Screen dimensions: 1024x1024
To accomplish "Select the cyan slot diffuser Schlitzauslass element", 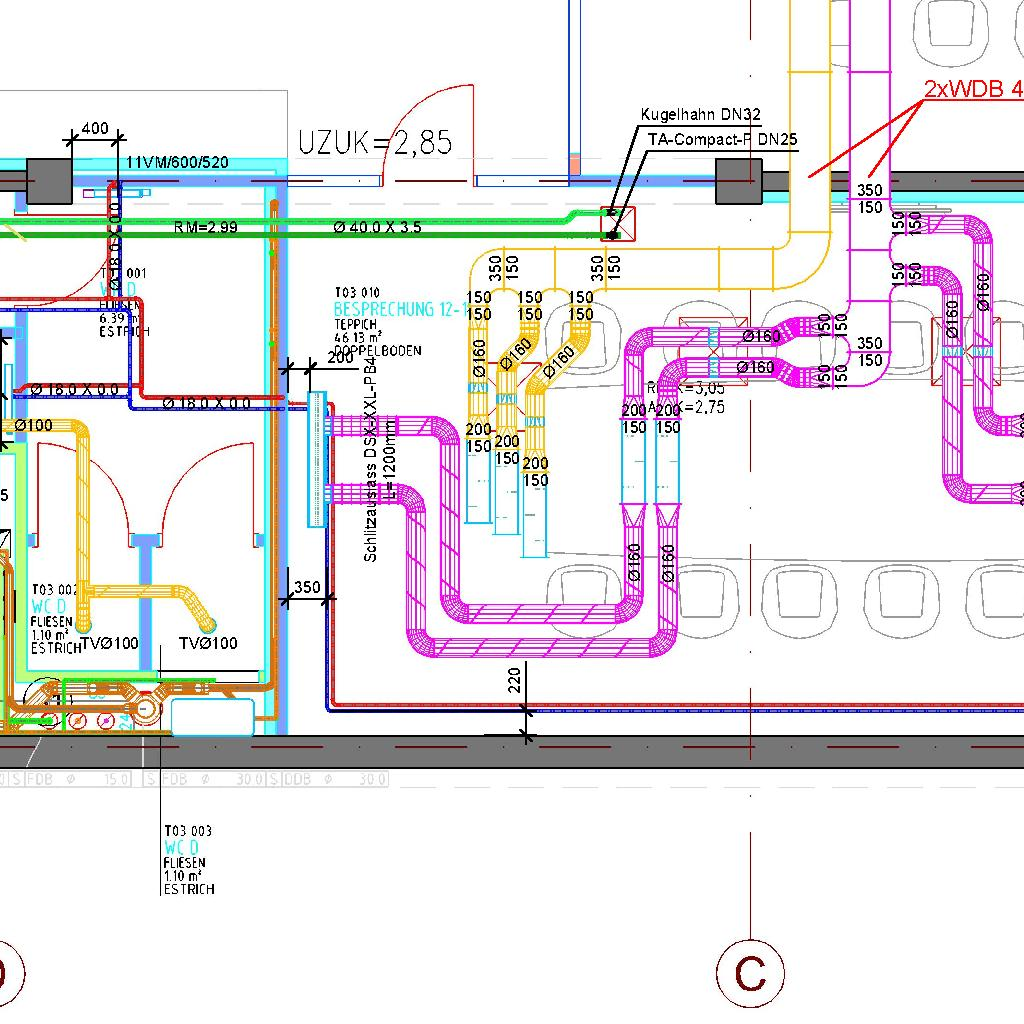I will coord(317,459).
